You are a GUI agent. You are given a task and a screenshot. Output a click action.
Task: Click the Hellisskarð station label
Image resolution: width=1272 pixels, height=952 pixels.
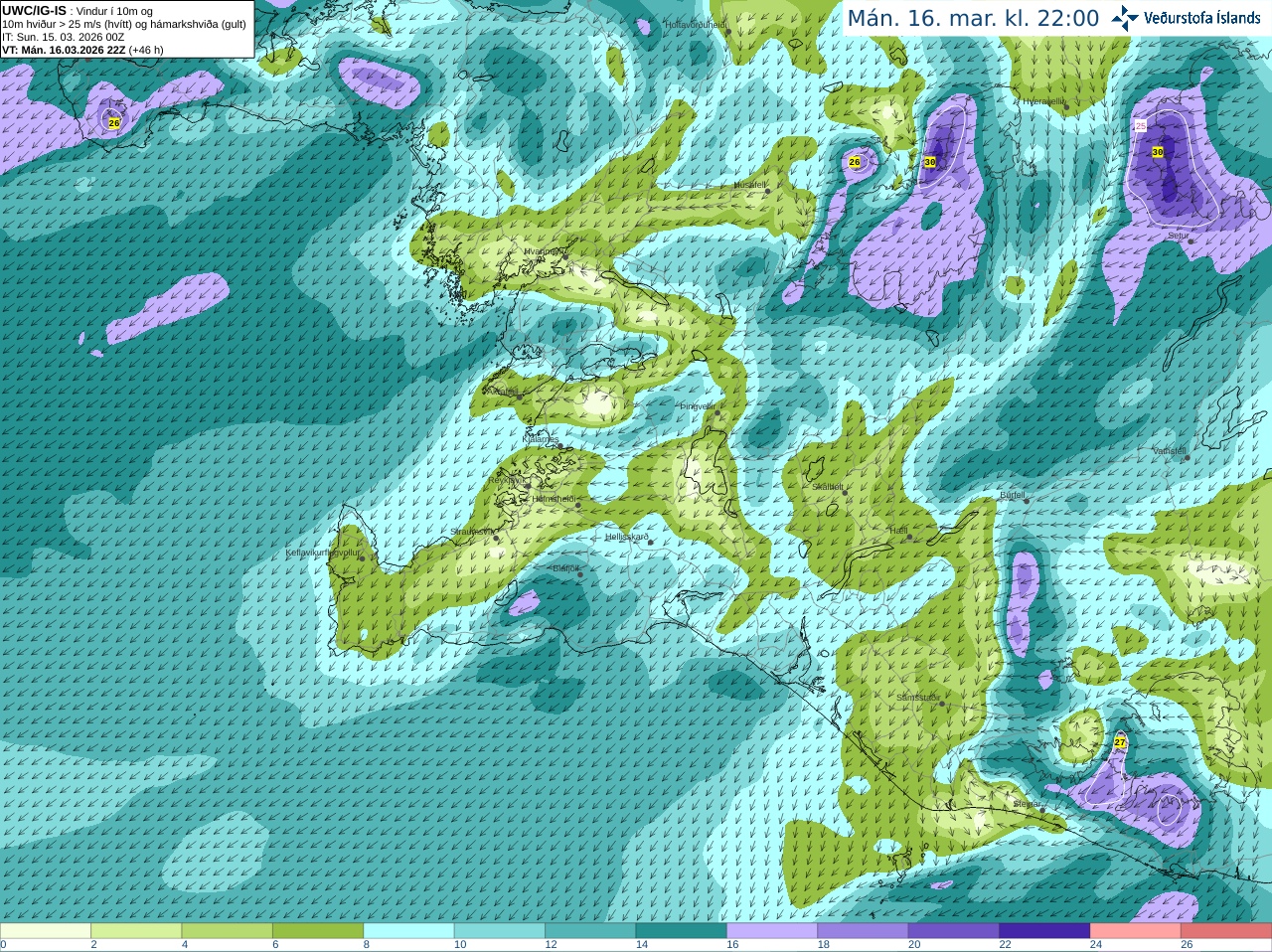tap(627, 537)
